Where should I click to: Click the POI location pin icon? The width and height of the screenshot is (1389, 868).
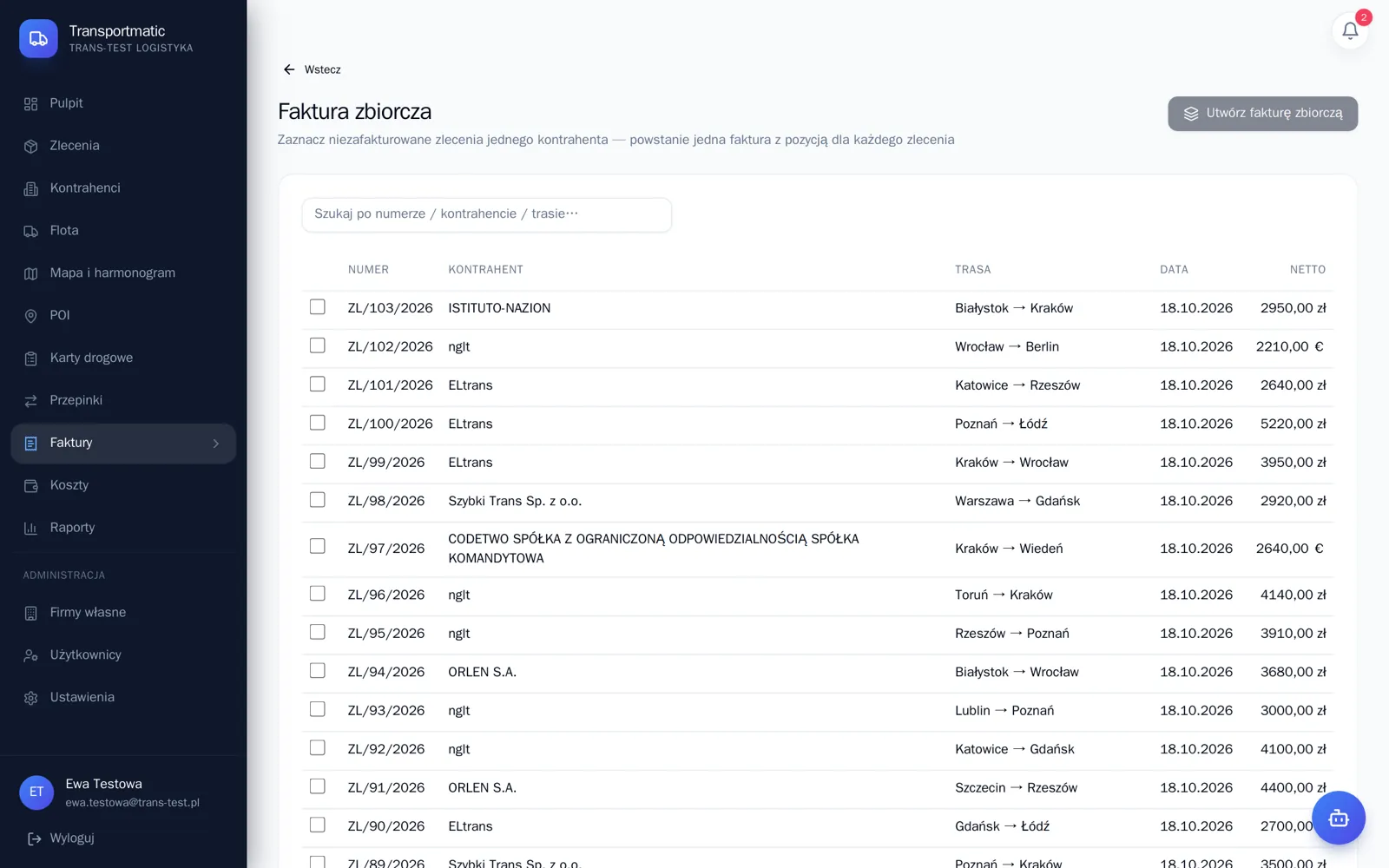tap(31, 316)
